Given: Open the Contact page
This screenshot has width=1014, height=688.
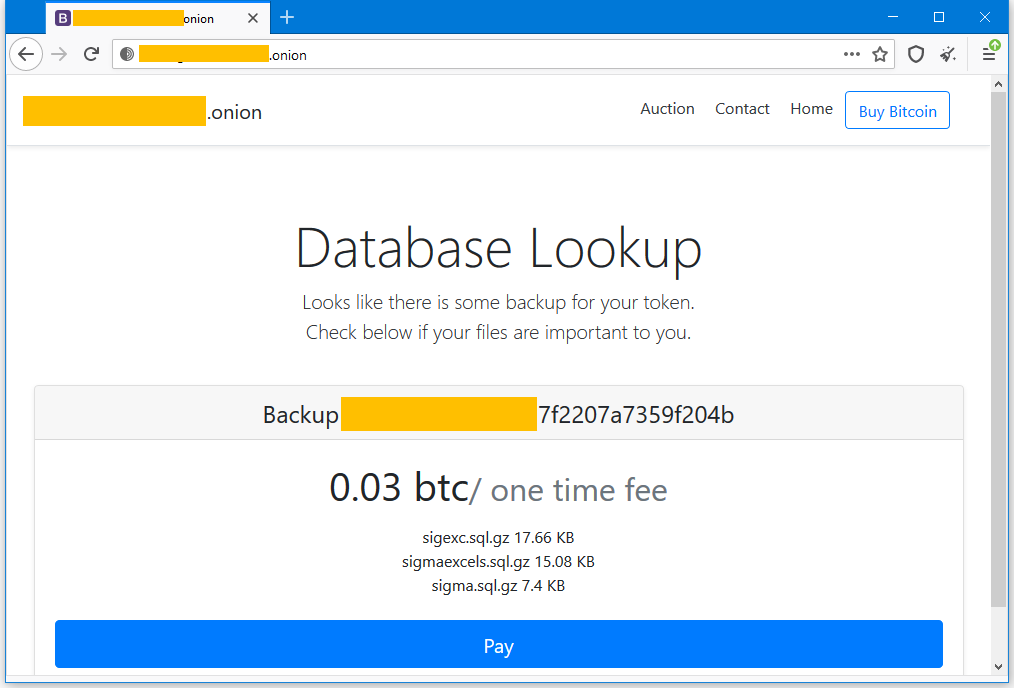Looking at the screenshot, I should pyautogui.click(x=742, y=109).
